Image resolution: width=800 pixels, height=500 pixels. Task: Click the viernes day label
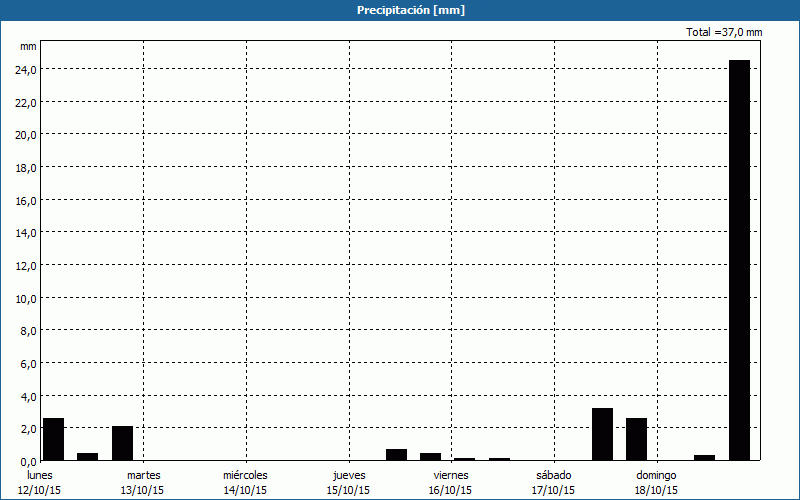click(451, 475)
